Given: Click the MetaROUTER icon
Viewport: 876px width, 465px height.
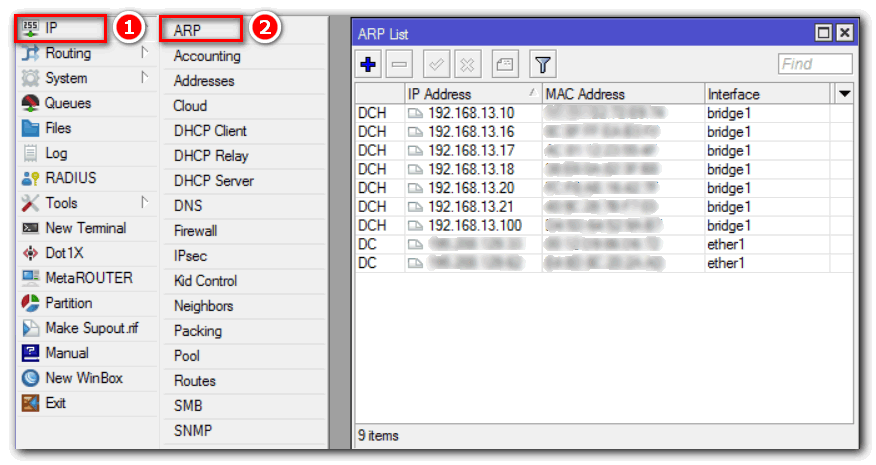Looking at the screenshot, I should 30,278.
